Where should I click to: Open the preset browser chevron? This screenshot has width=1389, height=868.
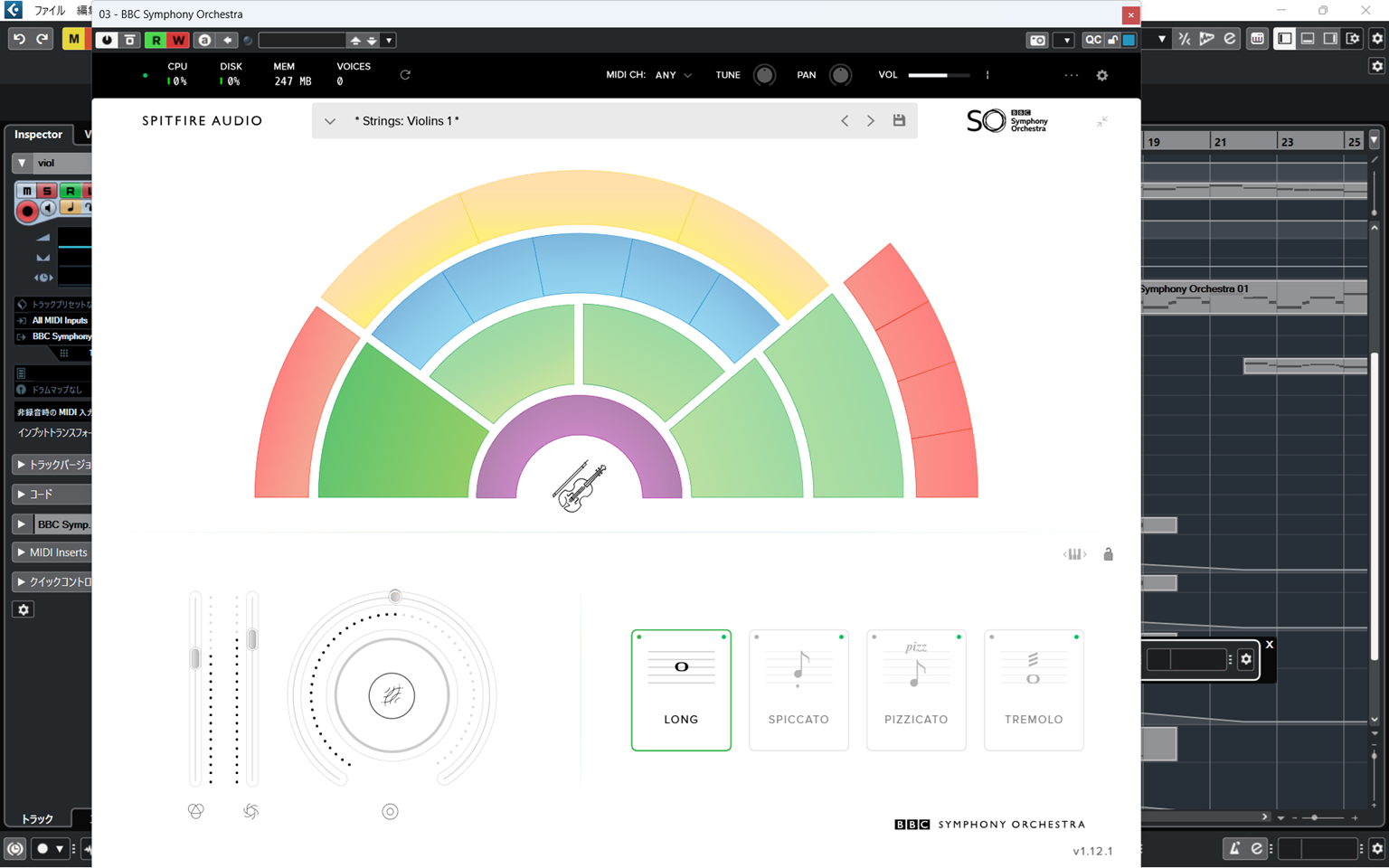330,121
